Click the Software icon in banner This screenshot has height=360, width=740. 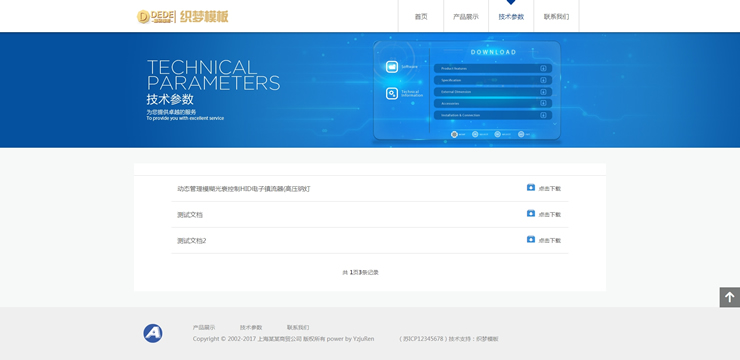pos(392,67)
